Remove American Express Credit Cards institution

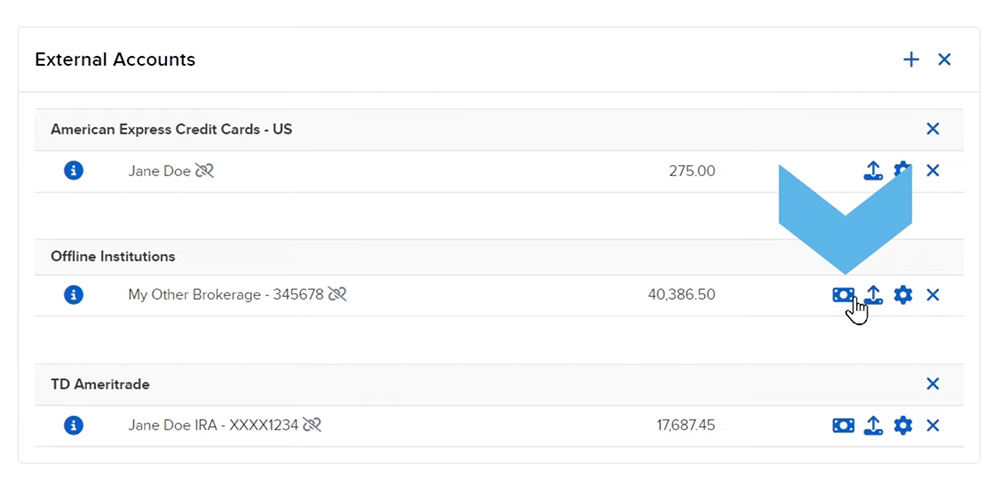[933, 129]
